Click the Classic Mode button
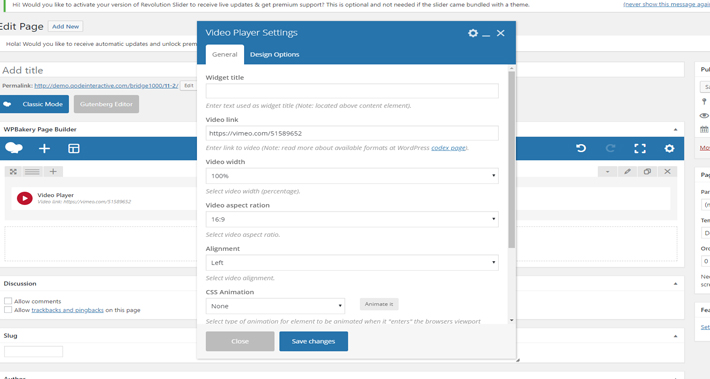 click(34, 104)
